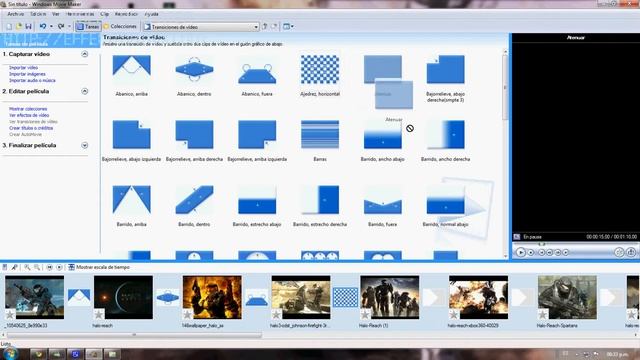Select Barrido, ancho abajo transition

[383, 140]
